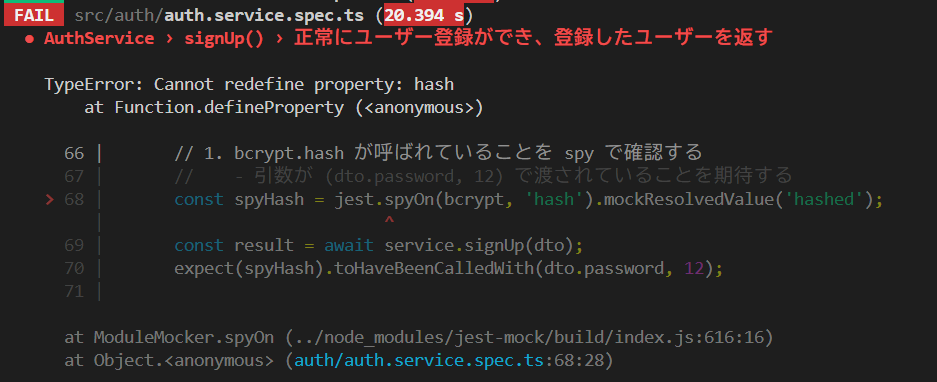
Task: Click the 'at ModuleMocker.spyOn' stack trace line
Action: tap(419, 338)
